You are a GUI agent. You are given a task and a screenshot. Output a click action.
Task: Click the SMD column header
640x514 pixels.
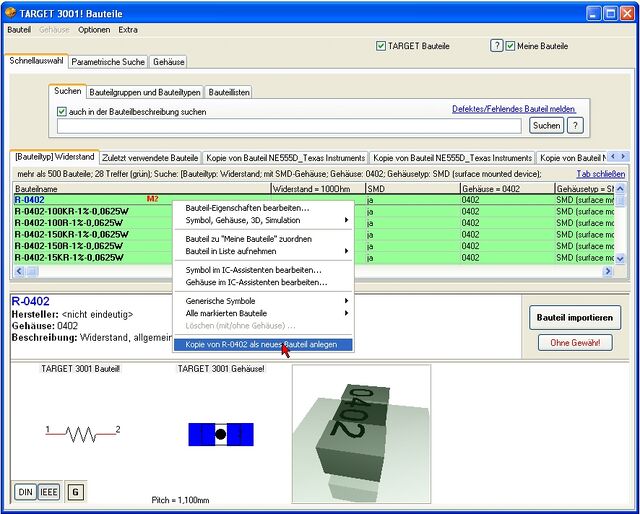click(x=413, y=189)
